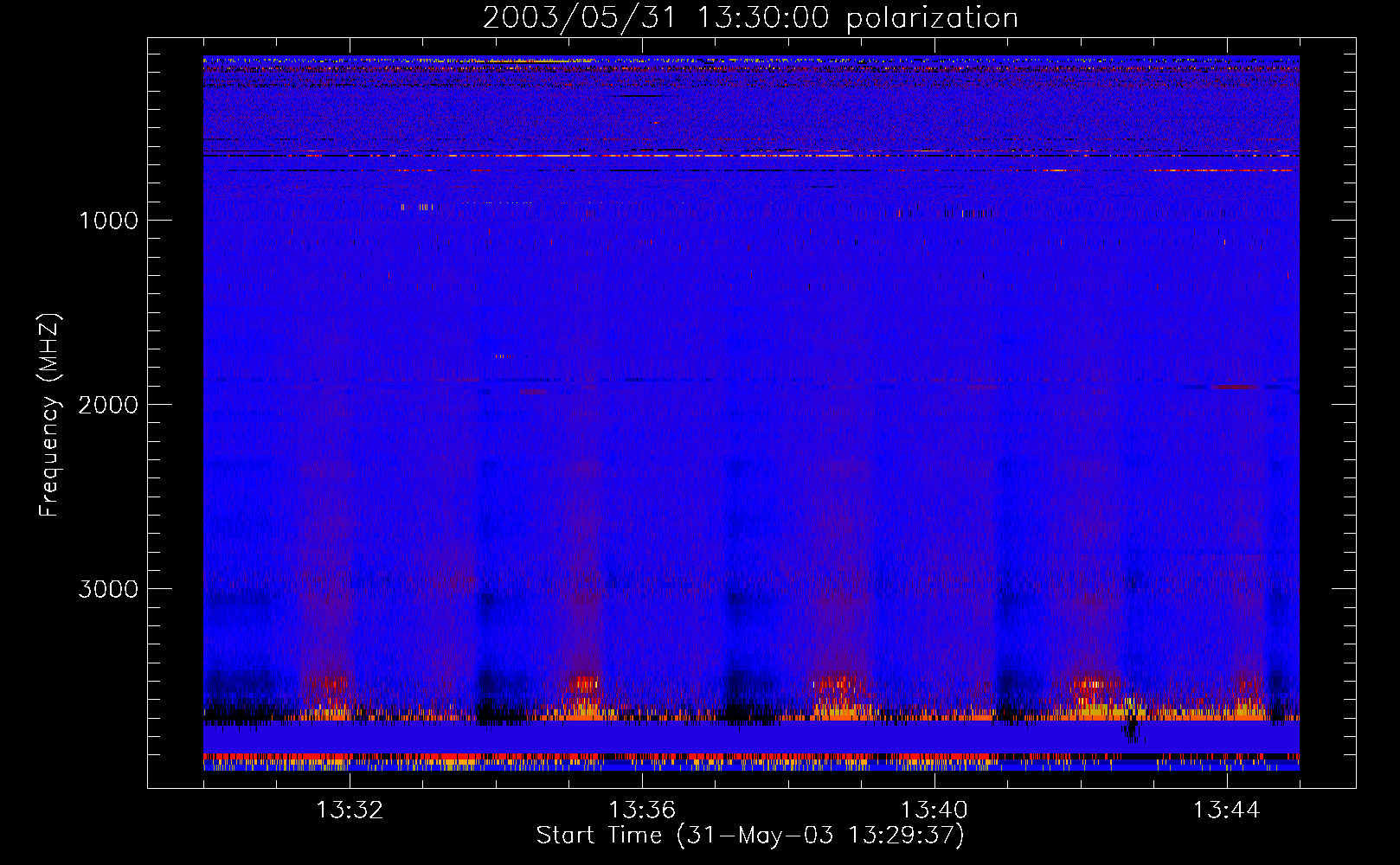This screenshot has height=865, width=1400.
Task: Click the 13:36 time tick label
Action: (x=642, y=811)
